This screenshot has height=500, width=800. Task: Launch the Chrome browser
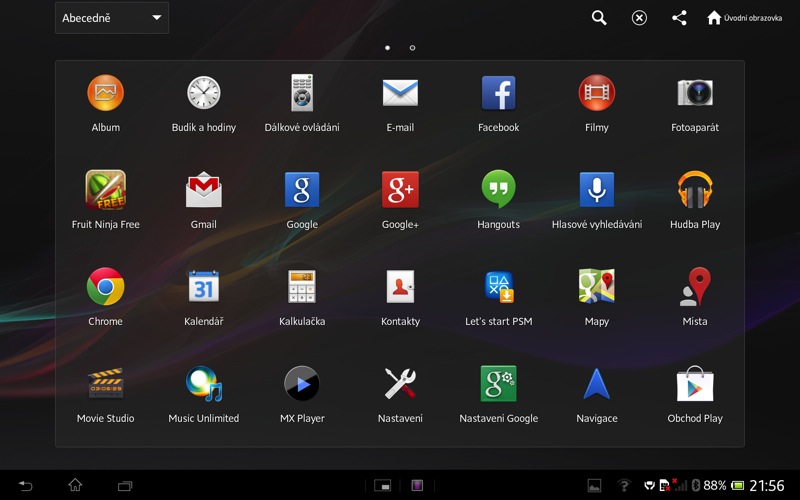pyautogui.click(x=106, y=287)
